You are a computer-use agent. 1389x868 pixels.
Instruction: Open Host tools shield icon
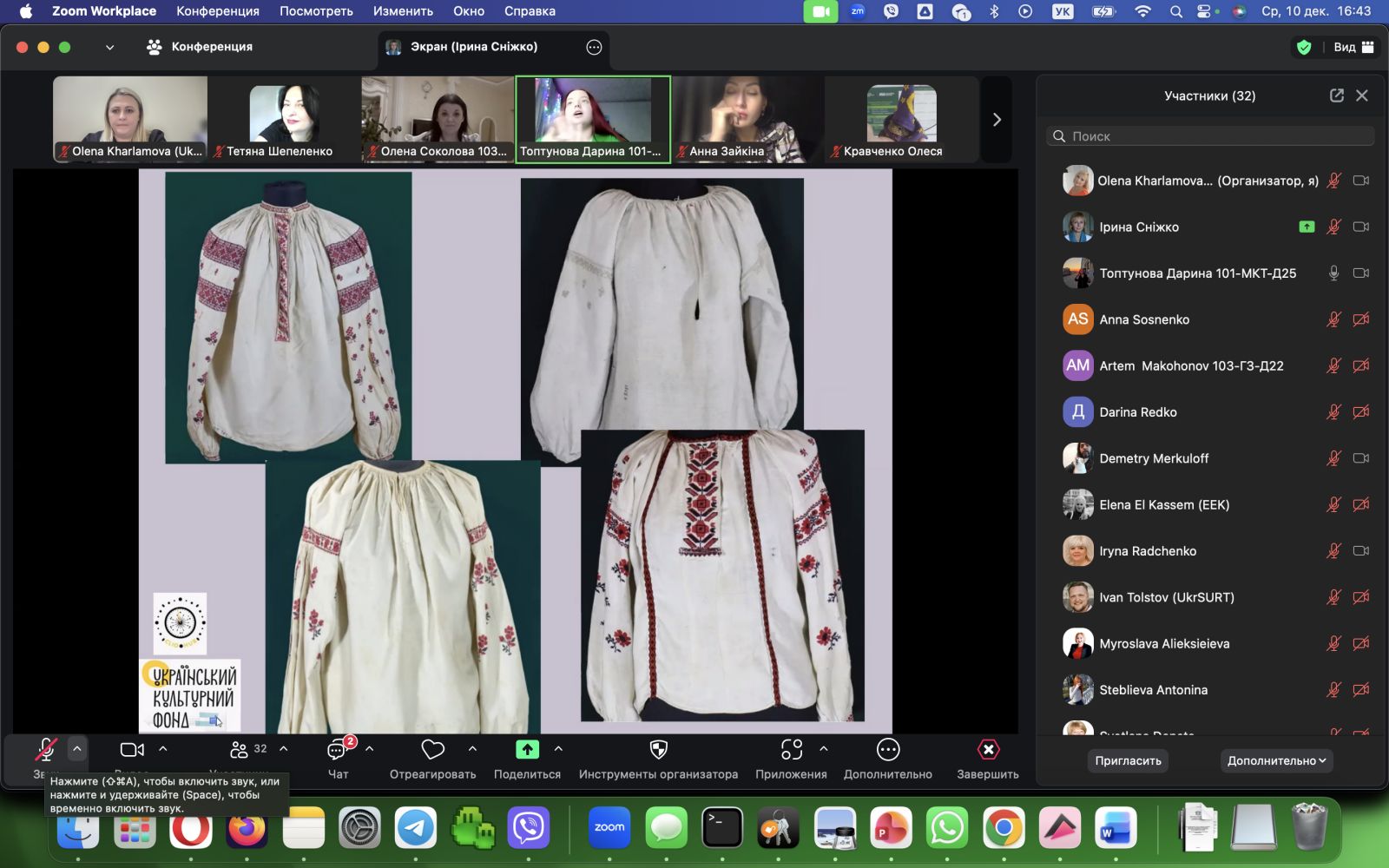click(x=658, y=750)
